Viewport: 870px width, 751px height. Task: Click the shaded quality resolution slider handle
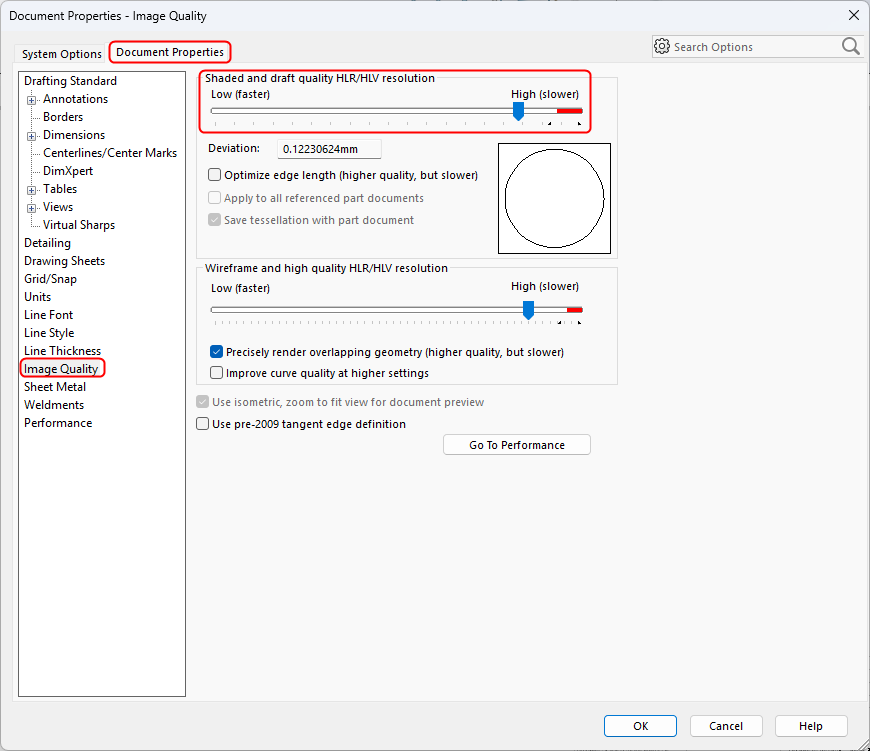point(518,111)
